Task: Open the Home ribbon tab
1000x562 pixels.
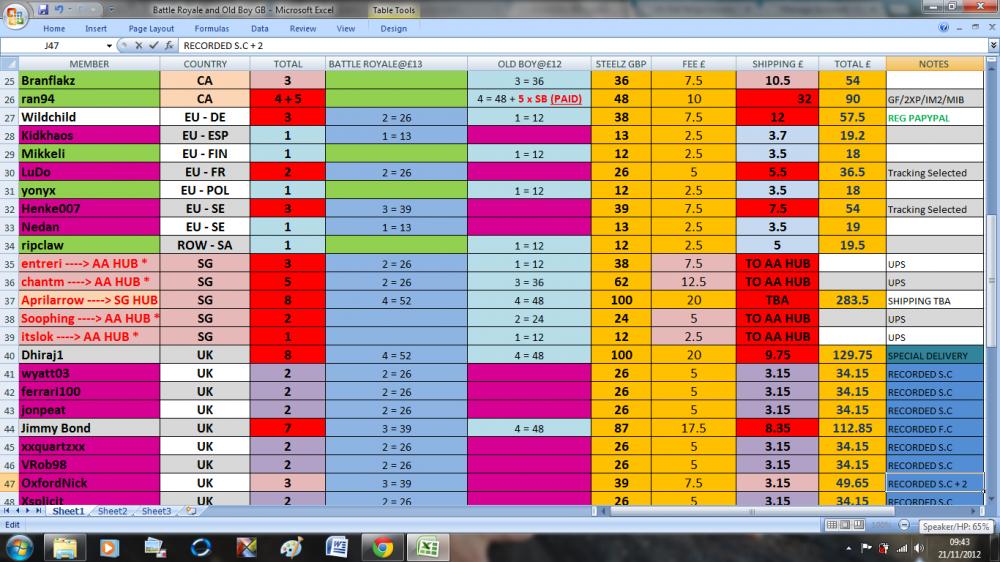Action: point(54,29)
